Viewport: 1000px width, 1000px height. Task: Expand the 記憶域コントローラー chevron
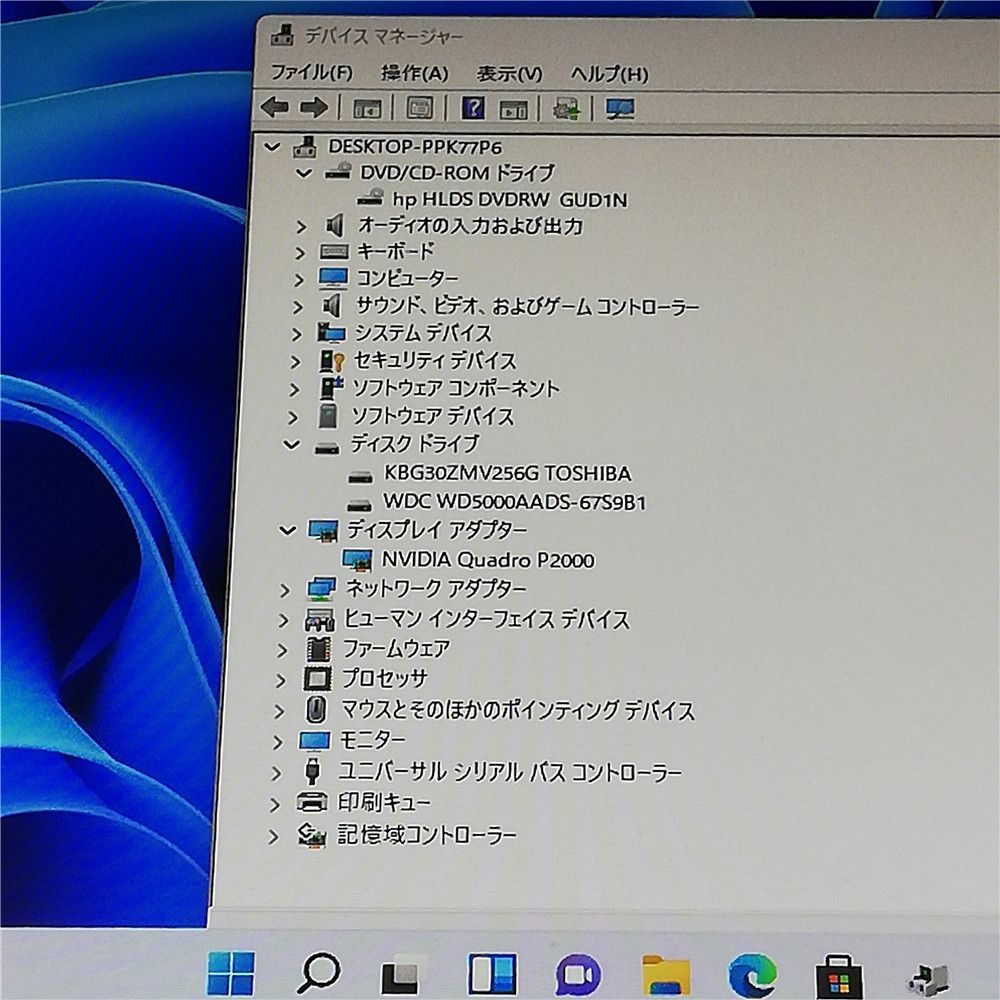point(273,836)
